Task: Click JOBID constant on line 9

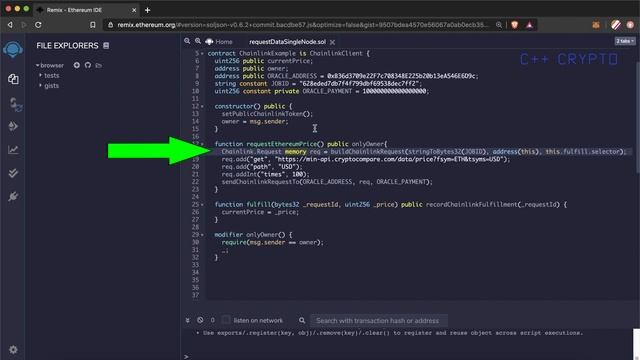Action: [x=318, y=84]
